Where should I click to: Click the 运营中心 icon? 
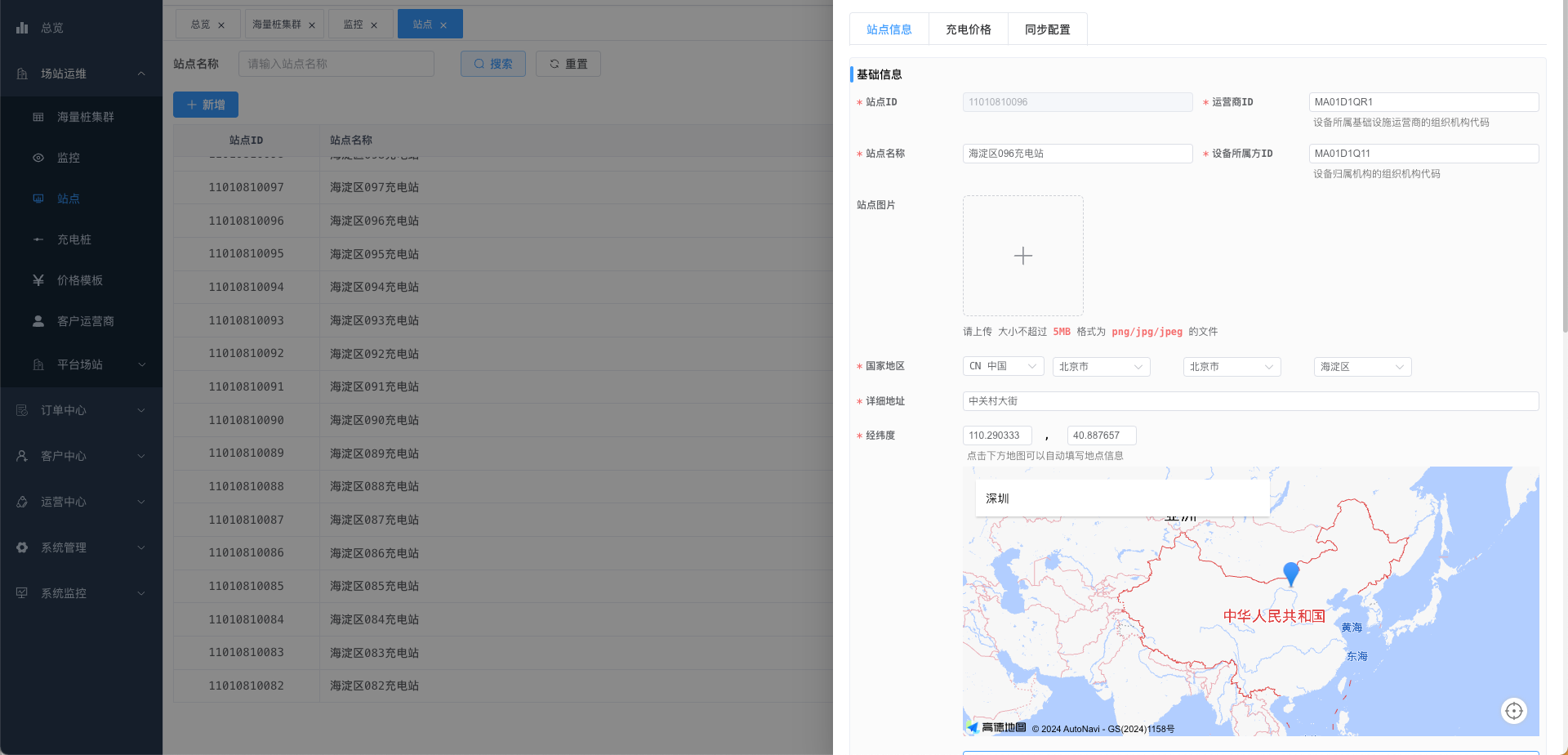click(22, 502)
